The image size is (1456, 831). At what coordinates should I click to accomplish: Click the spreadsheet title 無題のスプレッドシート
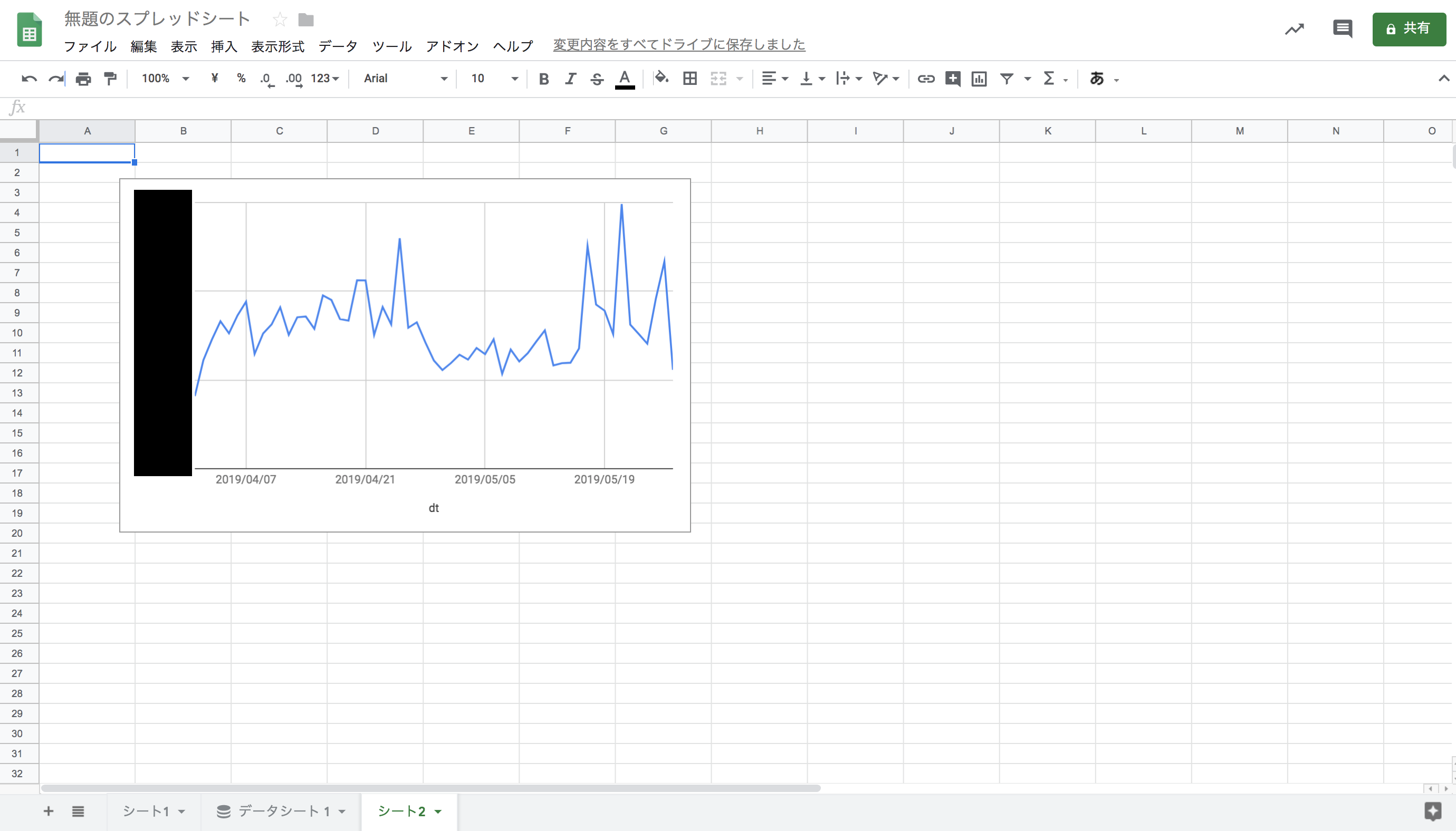click(x=157, y=19)
